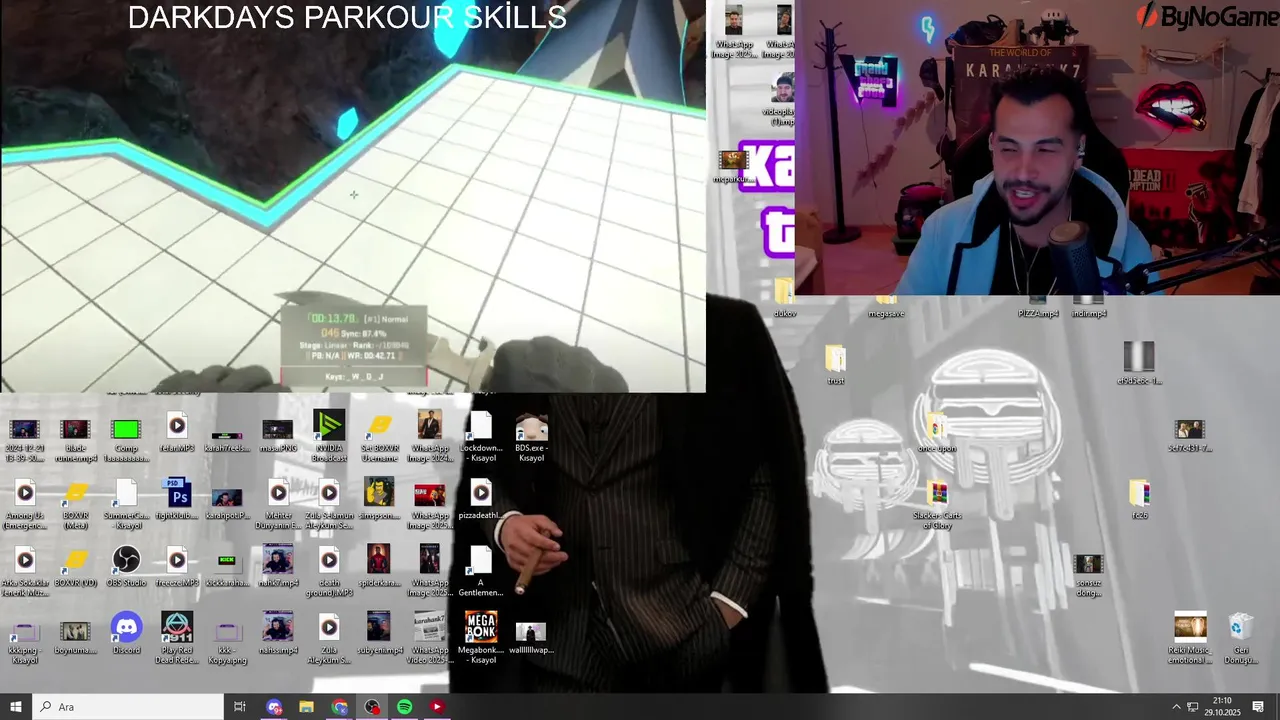Open the red play app on taskbar
The height and width of the screenshot is (720, 1280).
pos(437,707)
